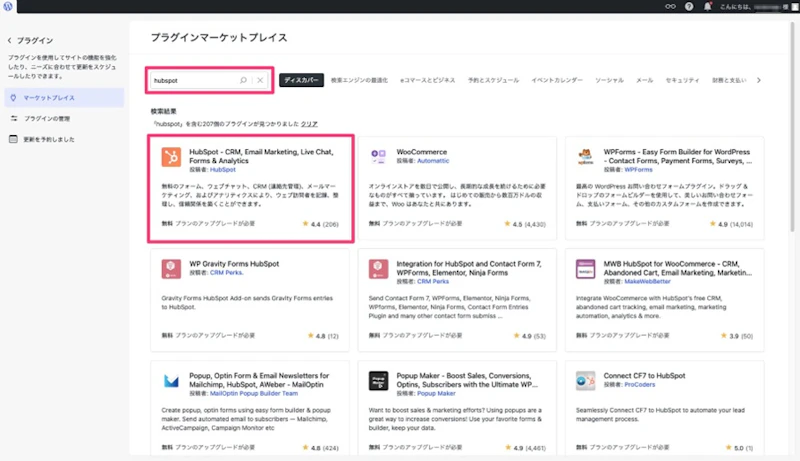This screenshot has height=461, width=800.
Task: Click the search magnifier icon
Action: (243, 80)
